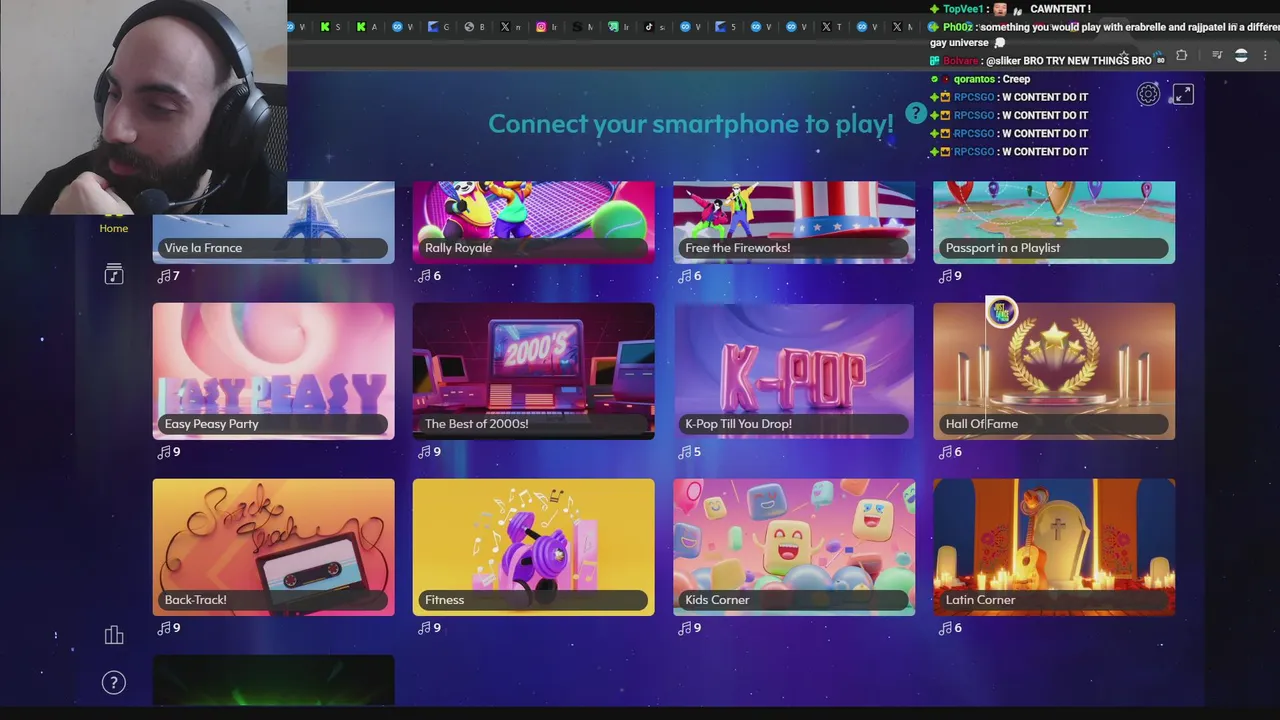Click the song count under Back-Track!
This screenshot has height=720, width=1280.
pyautogui.click(x=168, y=628)
